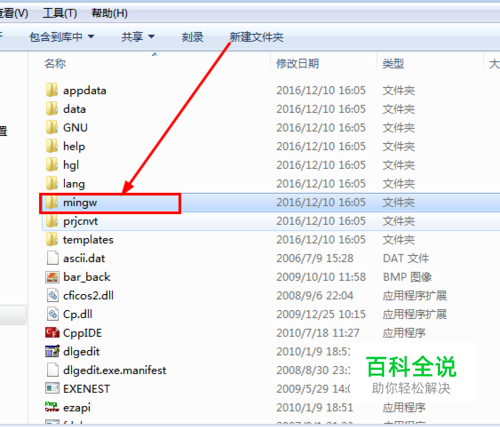Click the date 2009/12/25 10:15
Image resolution: width=500 pixels, height=427 pixels.
point(321,314)
